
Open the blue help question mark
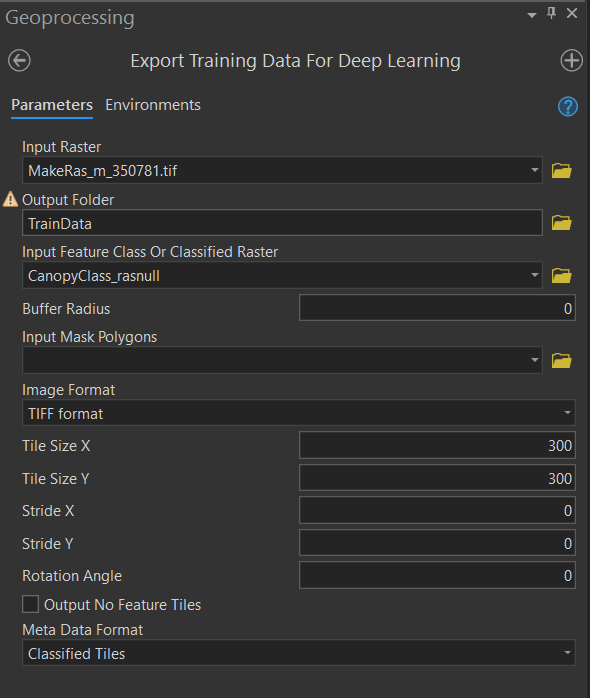tap(568, 106)
